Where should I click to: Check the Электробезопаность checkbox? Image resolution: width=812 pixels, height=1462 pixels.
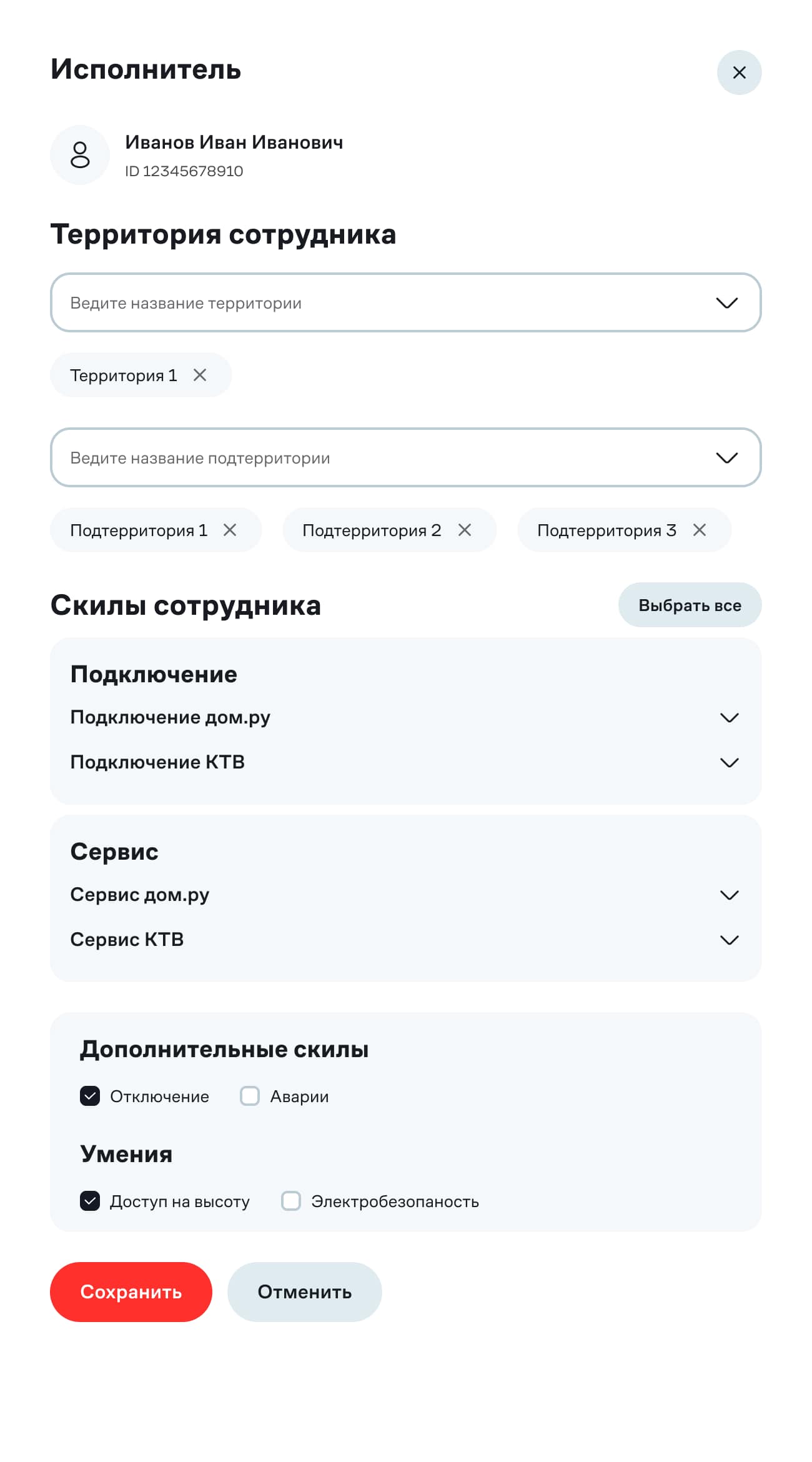point(291,1201)
